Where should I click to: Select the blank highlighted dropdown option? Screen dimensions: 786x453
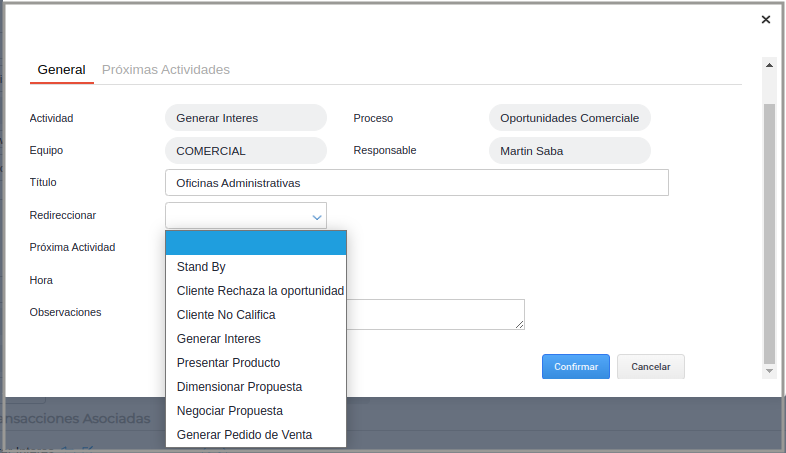point(256,243)
